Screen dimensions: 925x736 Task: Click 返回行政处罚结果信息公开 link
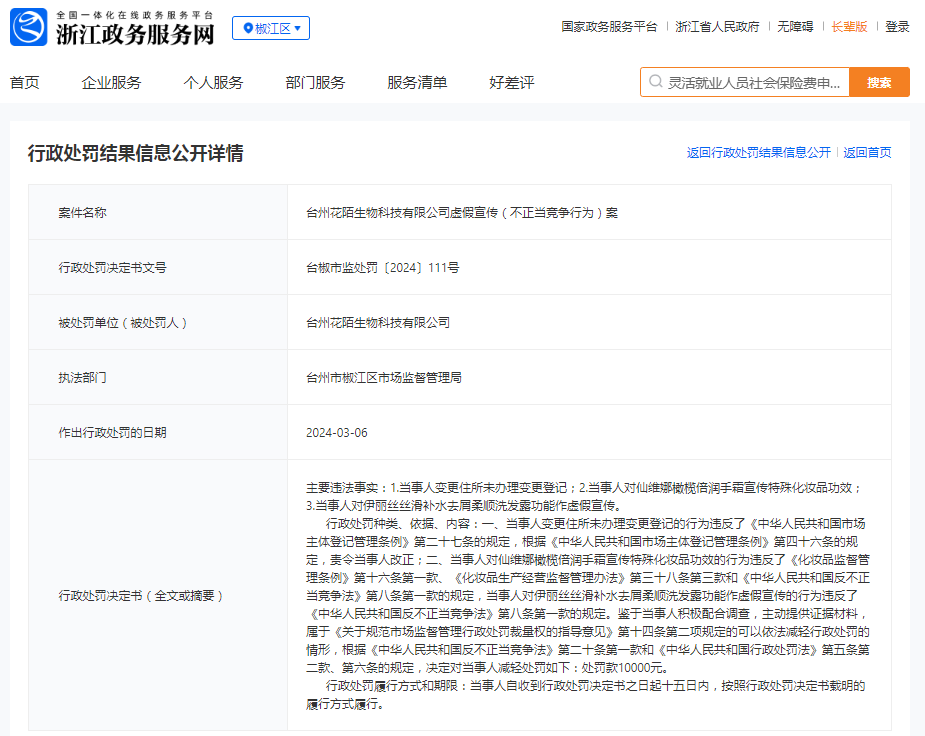point(758,153)
